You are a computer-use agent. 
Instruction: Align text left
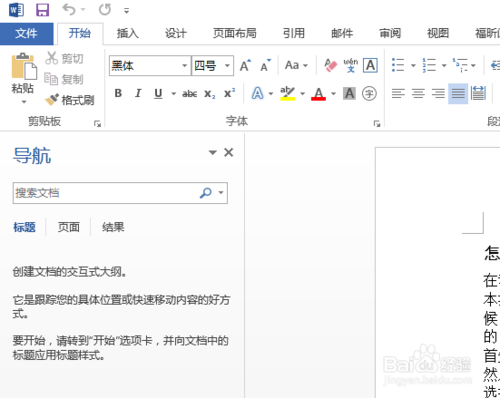click(x=398, y=94)
